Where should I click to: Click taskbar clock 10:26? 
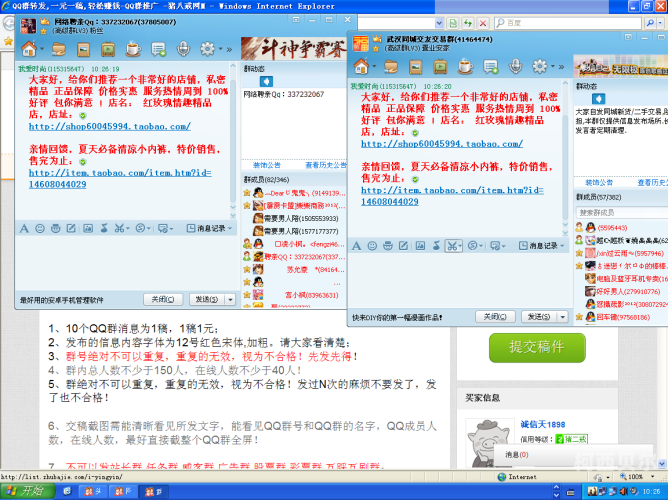click(651, 491)
